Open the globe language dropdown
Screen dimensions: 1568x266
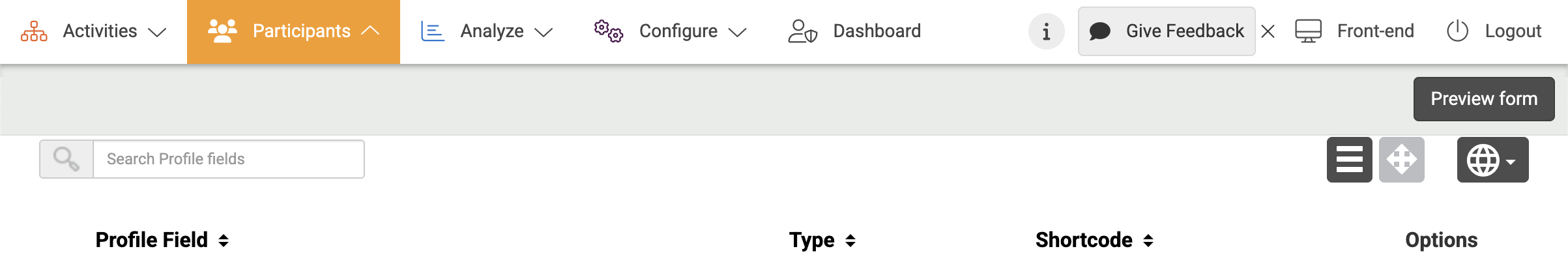pyautogui.click(x=1492, y=160)
